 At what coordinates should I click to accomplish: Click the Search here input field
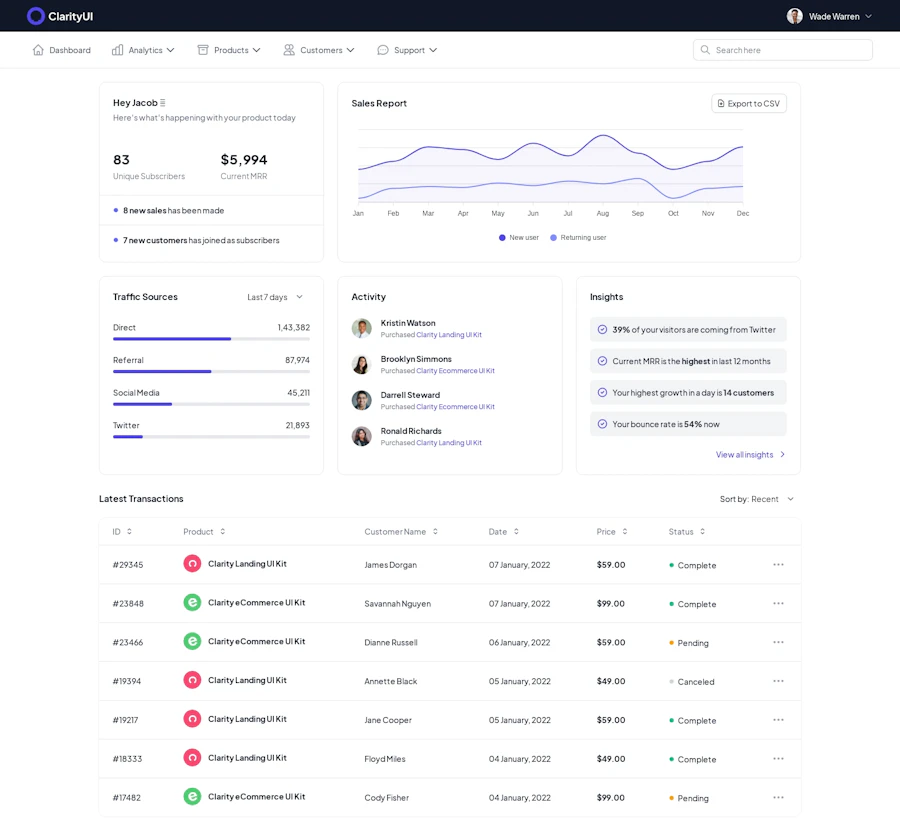coord(783,50)
